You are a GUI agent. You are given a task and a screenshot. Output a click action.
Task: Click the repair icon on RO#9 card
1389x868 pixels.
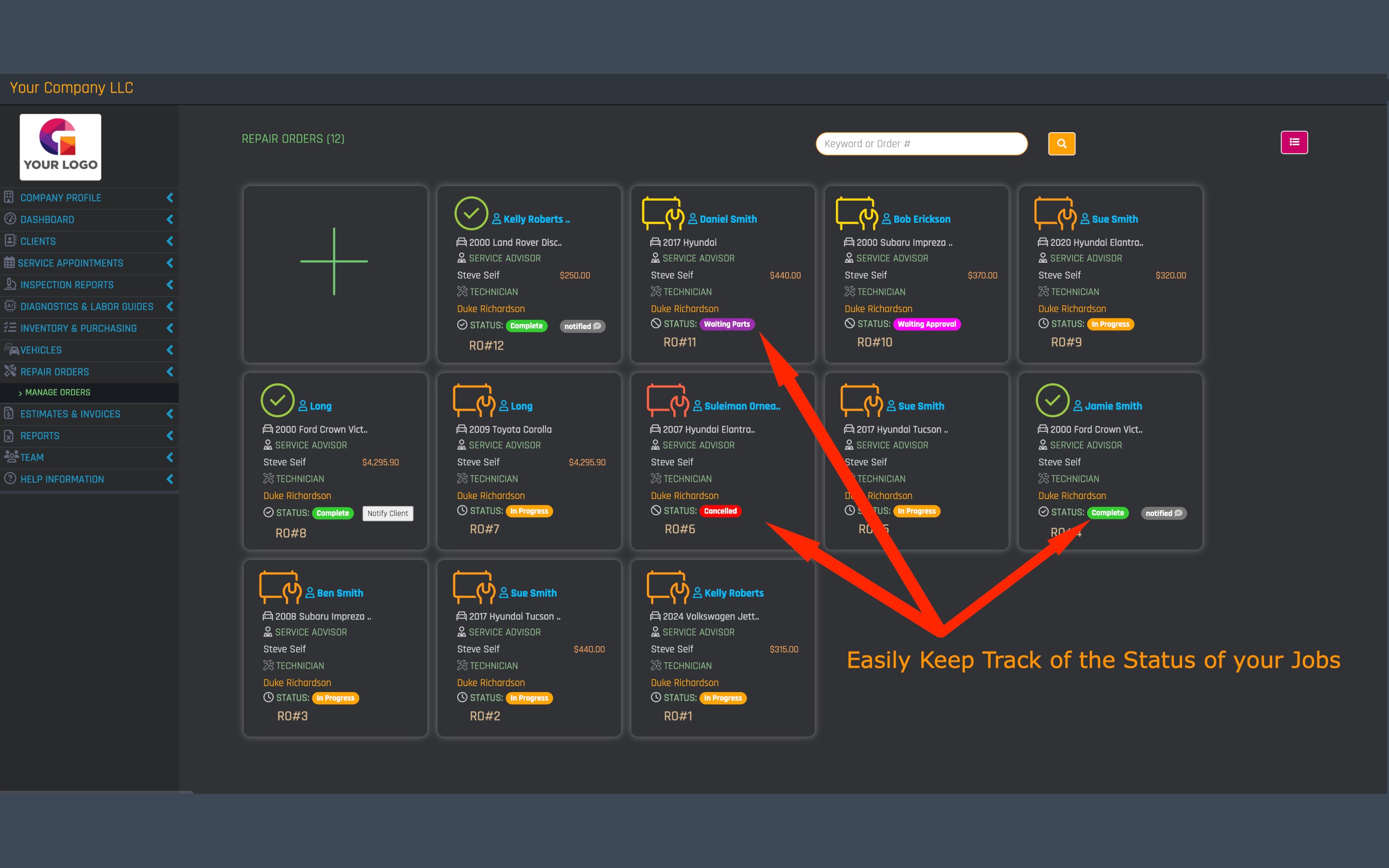tap(1055, 214)
